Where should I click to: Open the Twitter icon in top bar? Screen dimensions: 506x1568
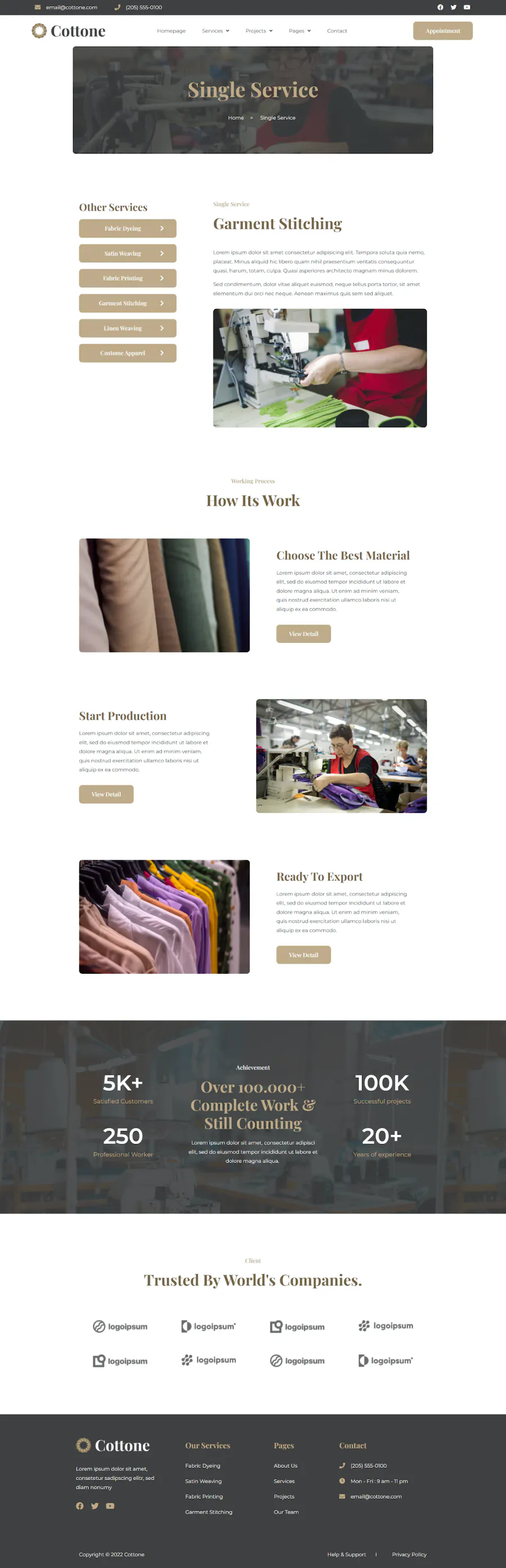tap(454, 7)
